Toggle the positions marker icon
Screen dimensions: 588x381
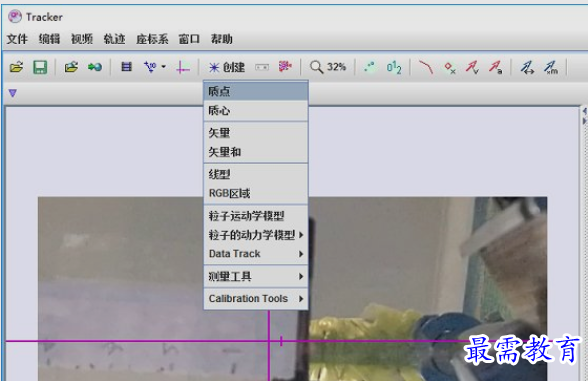(x=450, y=68)
